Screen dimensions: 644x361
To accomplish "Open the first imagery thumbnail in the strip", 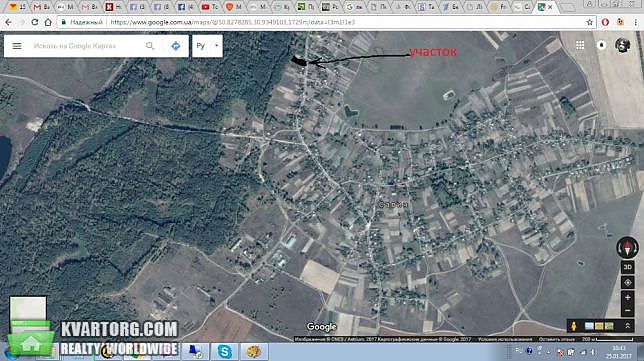I will click(589, 326).
